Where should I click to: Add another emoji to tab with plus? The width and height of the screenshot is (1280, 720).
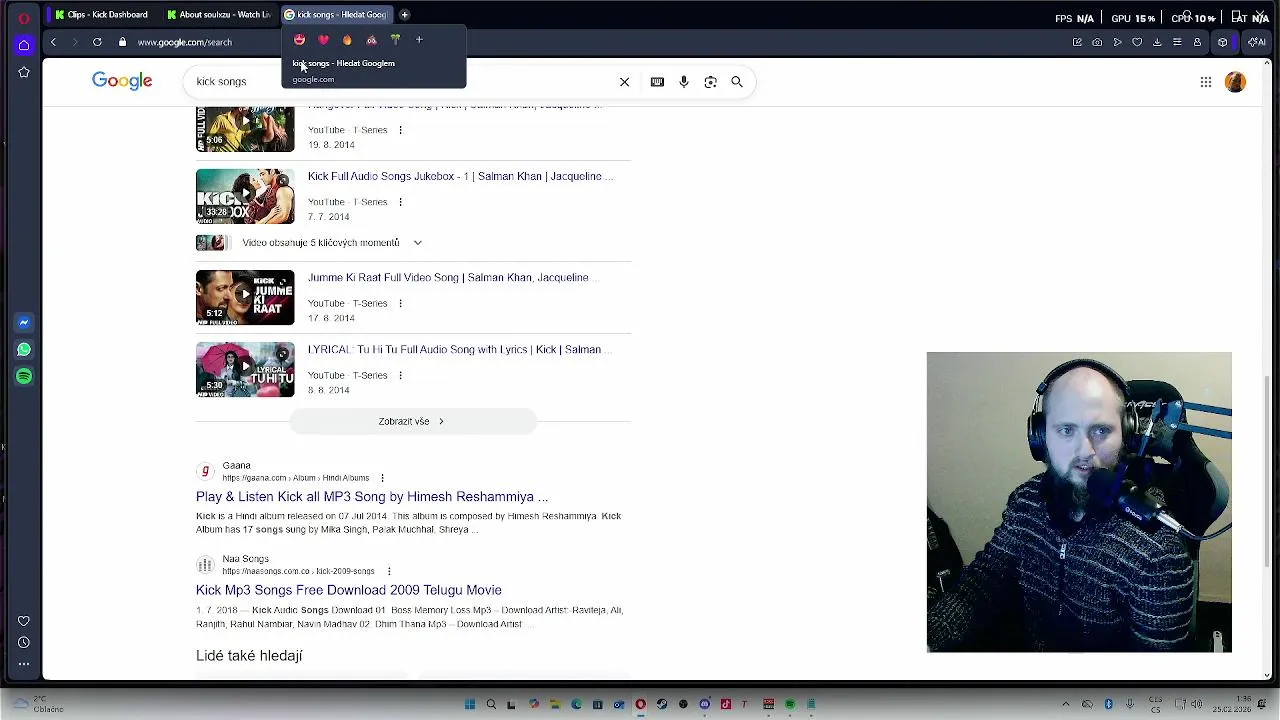(419, 40)
